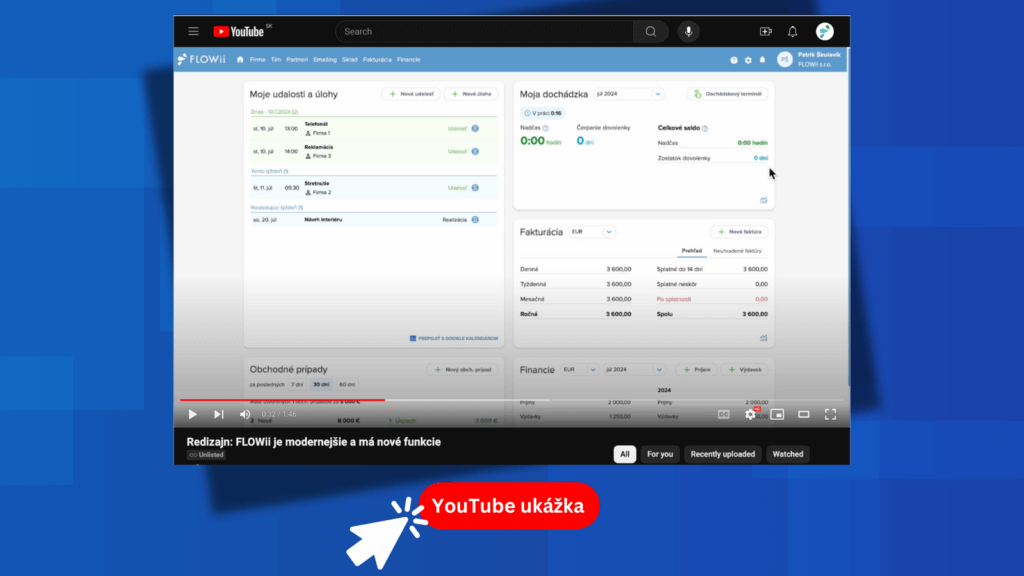Open the Financie menu in the blue bar
Viewport: 1024px width, 576px height.
(x=409, y=60)
